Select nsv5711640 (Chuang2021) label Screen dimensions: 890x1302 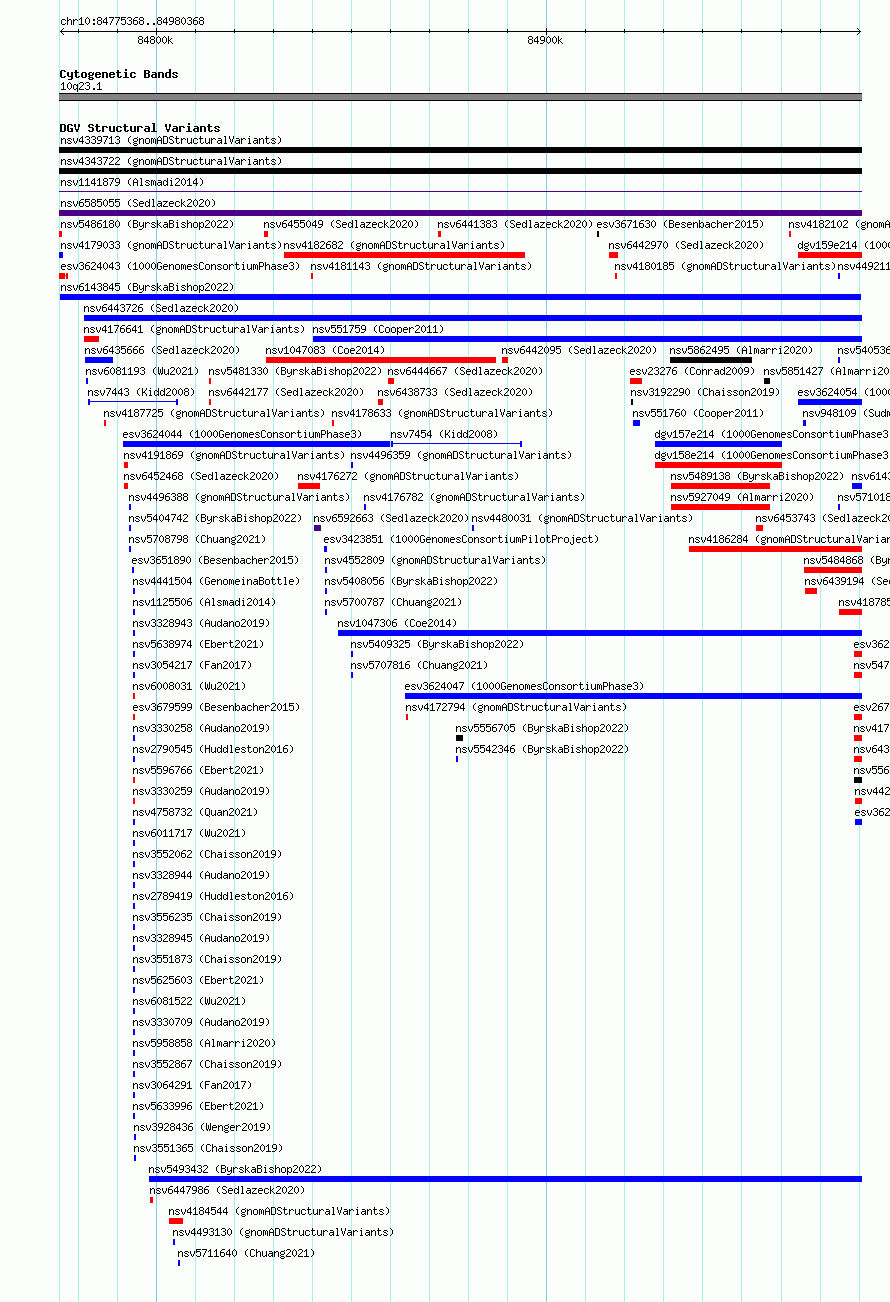click(x=246, y=1253)
